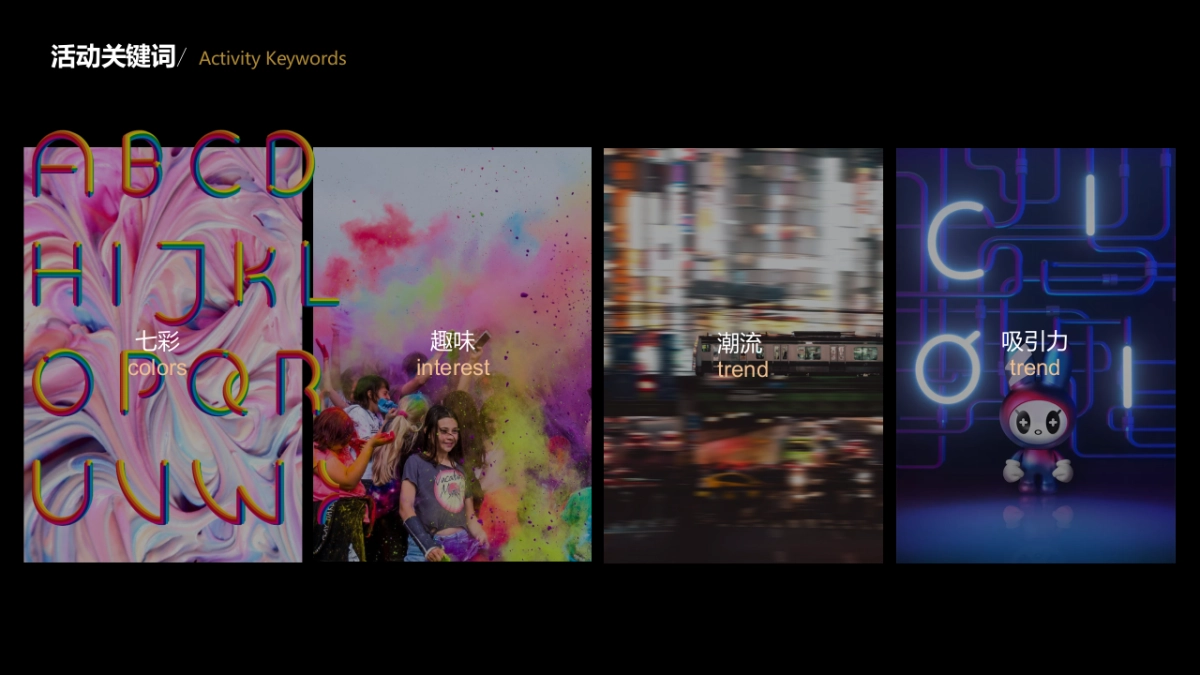Click the train in the city photo
This screenshot has height=675, width=1200.
tap(790, 352)
